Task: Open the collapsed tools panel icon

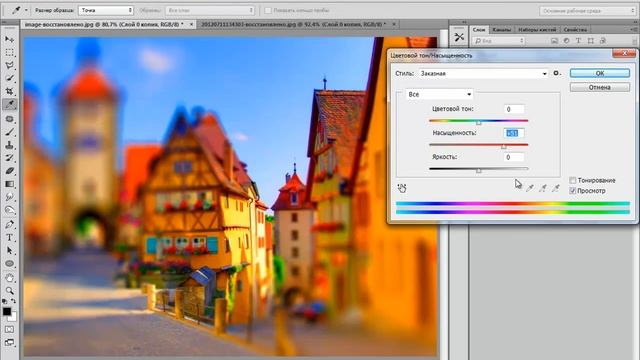Action: (459, 38)
